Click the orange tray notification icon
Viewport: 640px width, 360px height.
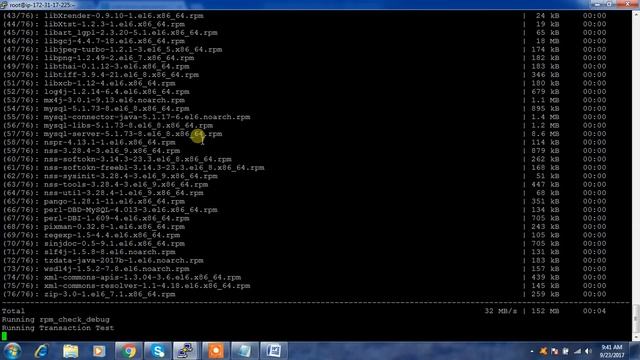[x=543, y=351]
